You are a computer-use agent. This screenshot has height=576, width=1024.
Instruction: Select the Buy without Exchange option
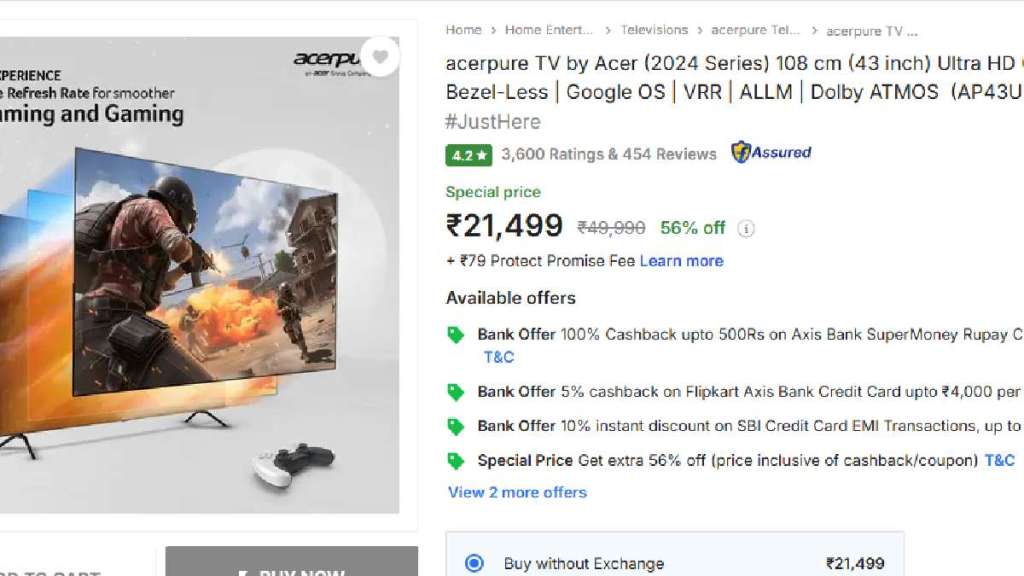click(475, 563)
